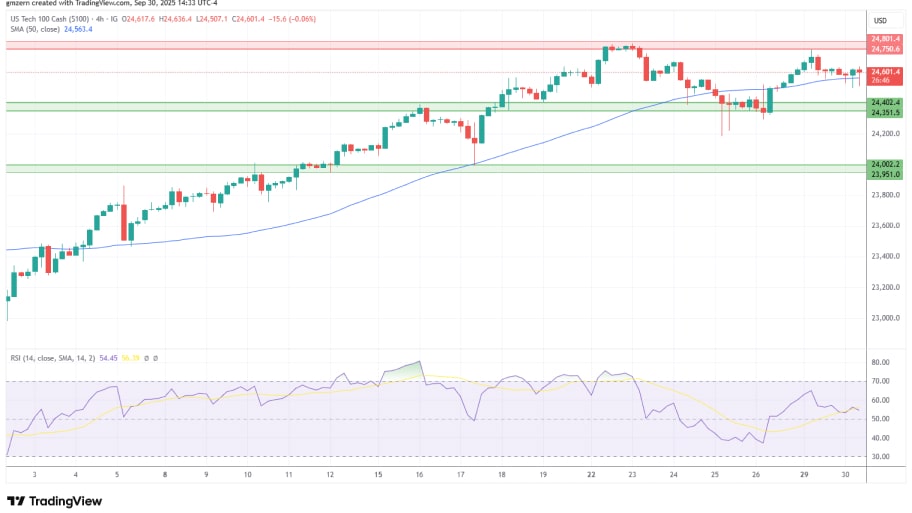Open the USD currency dropdown
The image size is (912, 513).
pyautogui.click(x=881, y=20)
